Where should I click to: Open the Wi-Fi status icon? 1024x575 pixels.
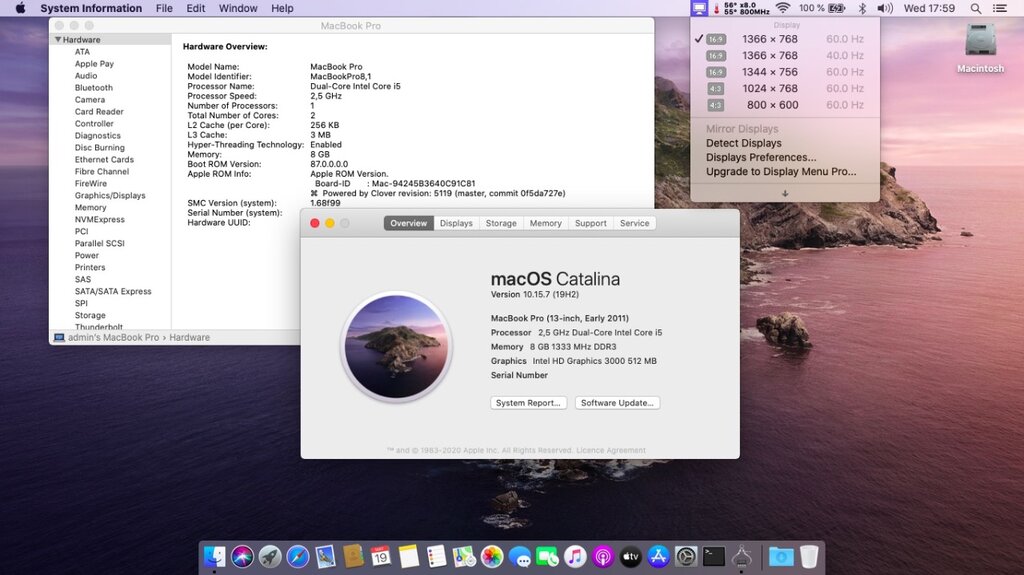(x=782, y=8)
